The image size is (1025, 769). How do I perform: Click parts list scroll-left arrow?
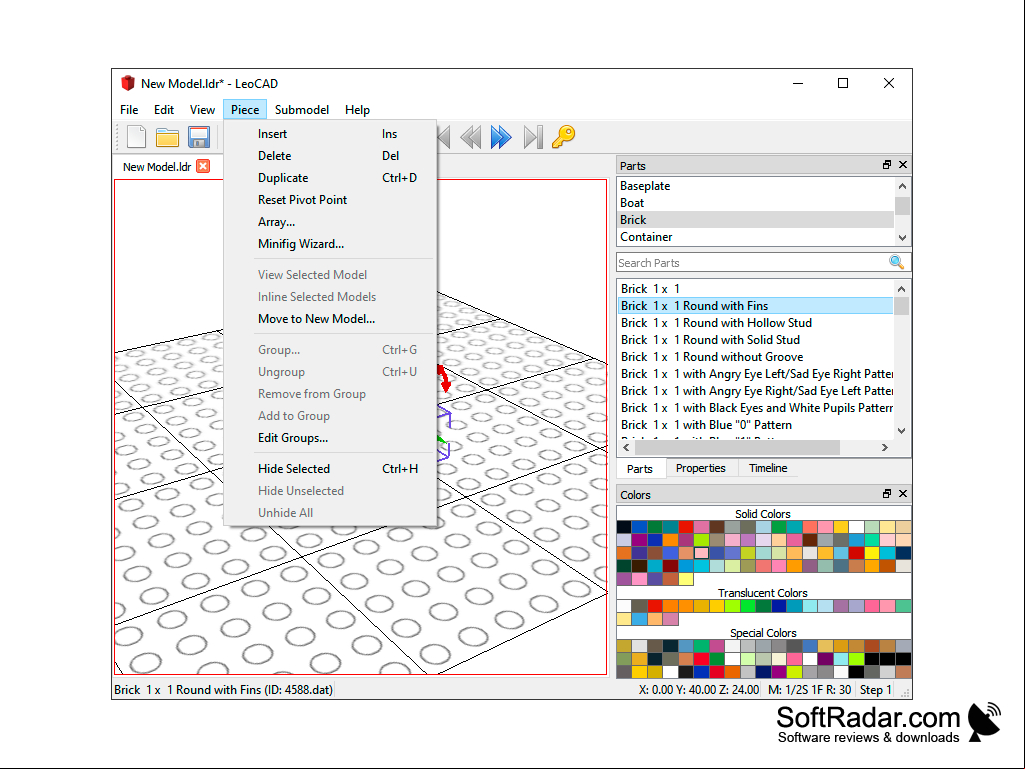(626, 447)
